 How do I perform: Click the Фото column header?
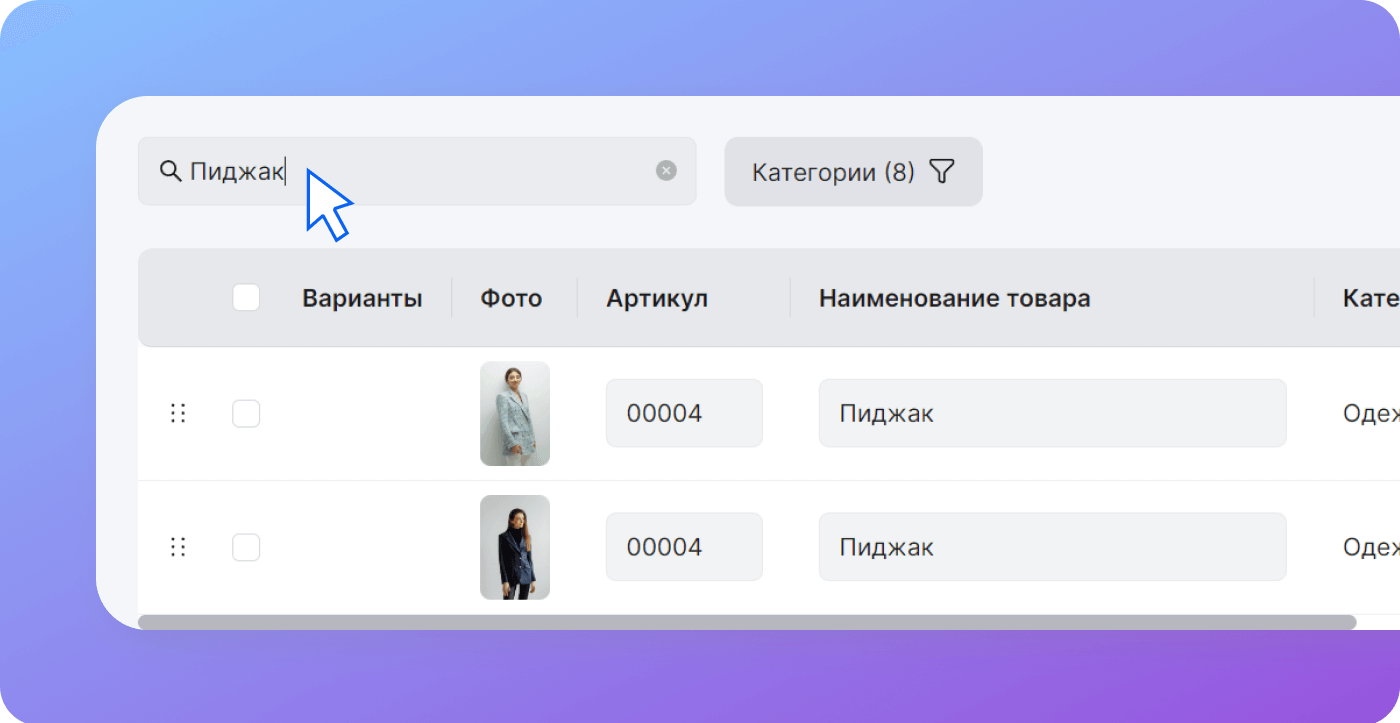pos(511,298)
